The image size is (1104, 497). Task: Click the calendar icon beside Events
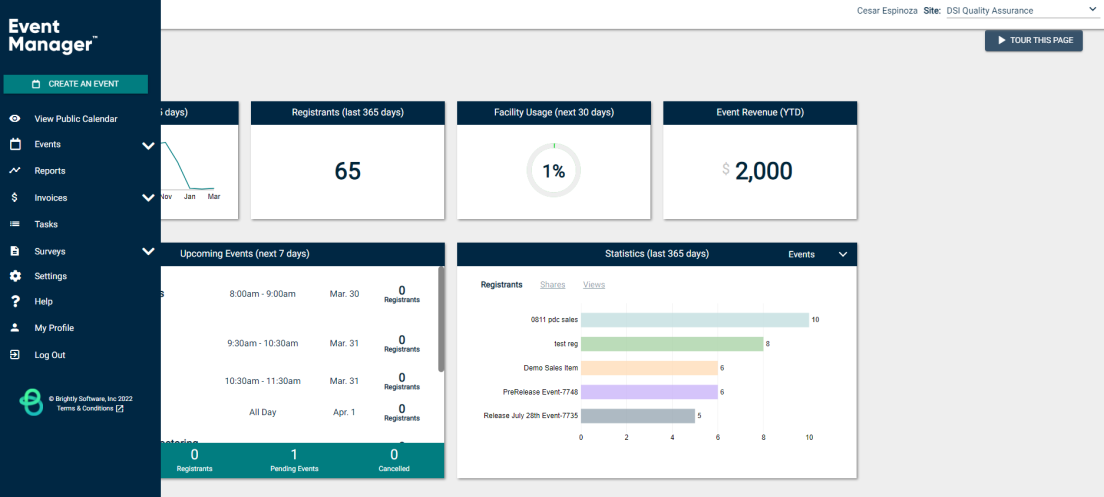(15, 144)
